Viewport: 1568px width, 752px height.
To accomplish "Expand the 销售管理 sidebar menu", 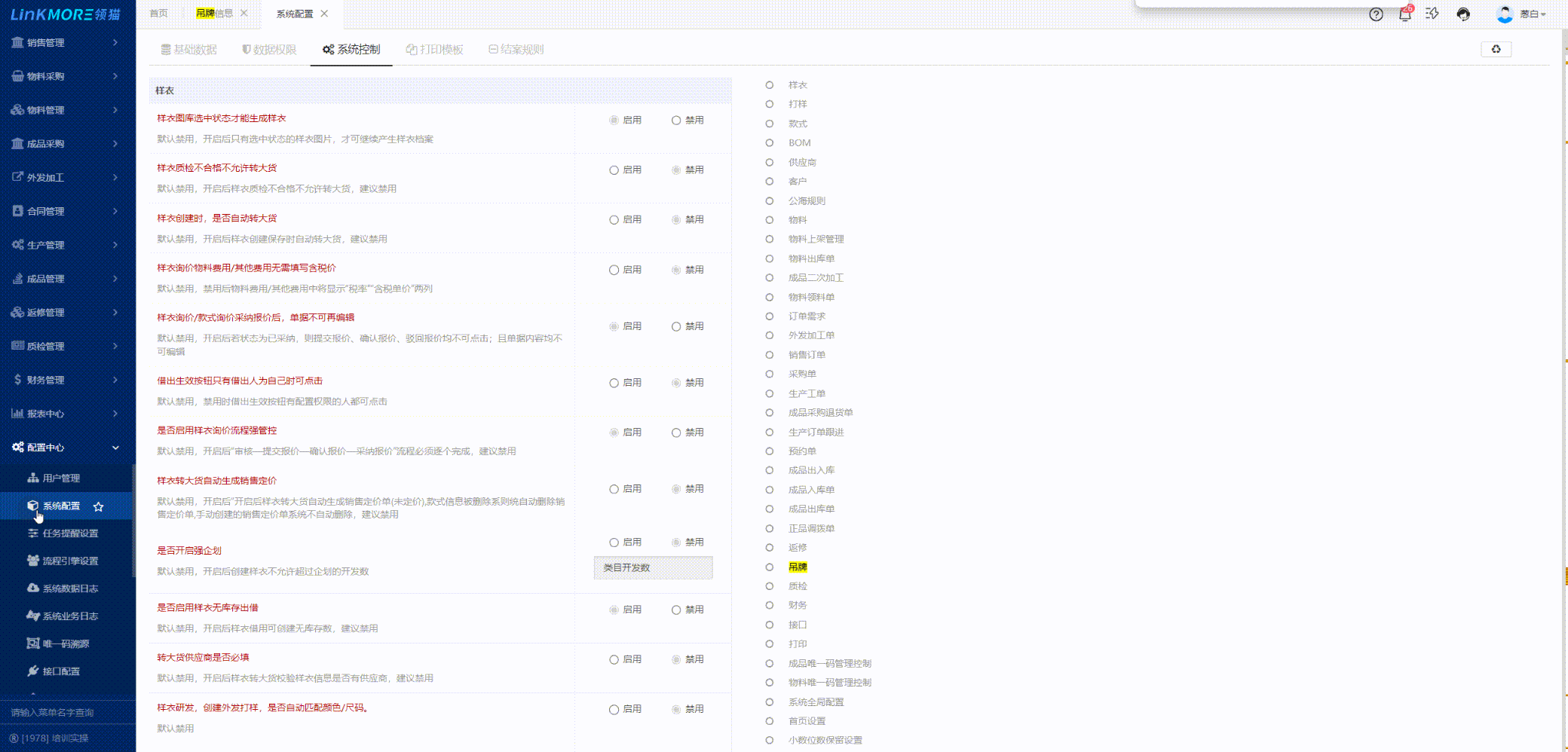I will click(65, 43).
